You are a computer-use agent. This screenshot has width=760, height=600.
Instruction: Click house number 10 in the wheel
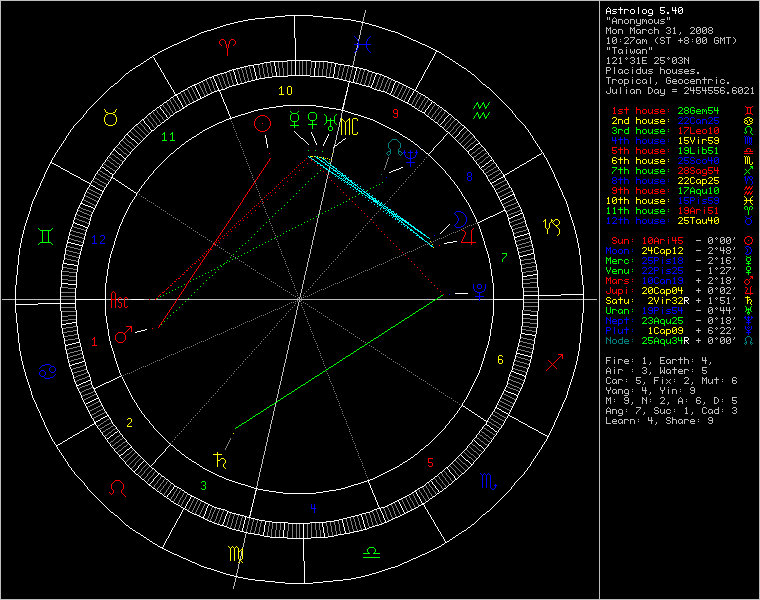[x=285, y=91]
